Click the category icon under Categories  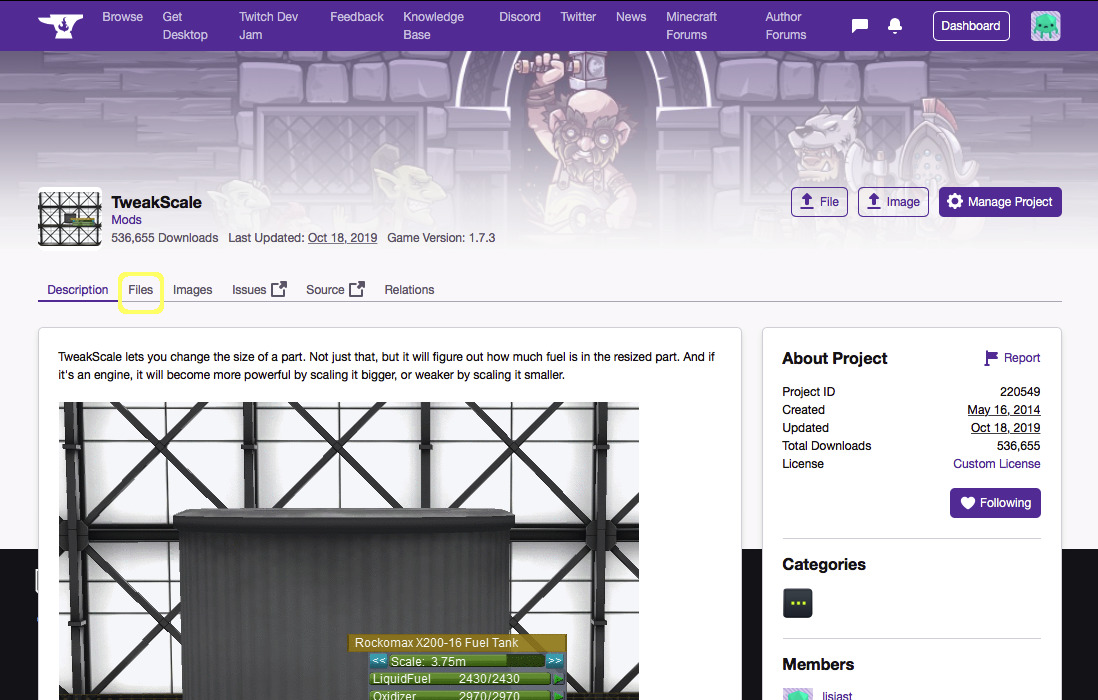tap(798, 603)
